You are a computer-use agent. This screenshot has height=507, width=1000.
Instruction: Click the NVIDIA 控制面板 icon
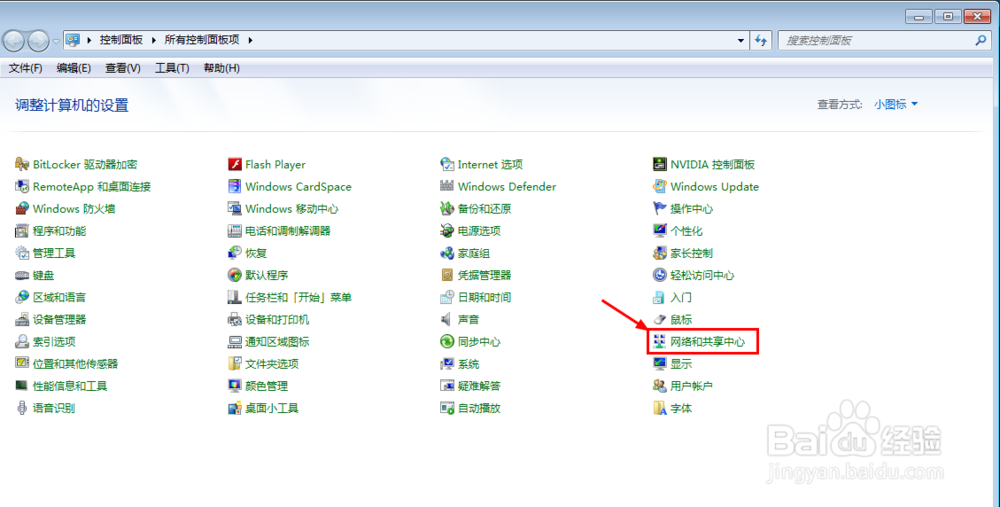(x=659, y=165)
